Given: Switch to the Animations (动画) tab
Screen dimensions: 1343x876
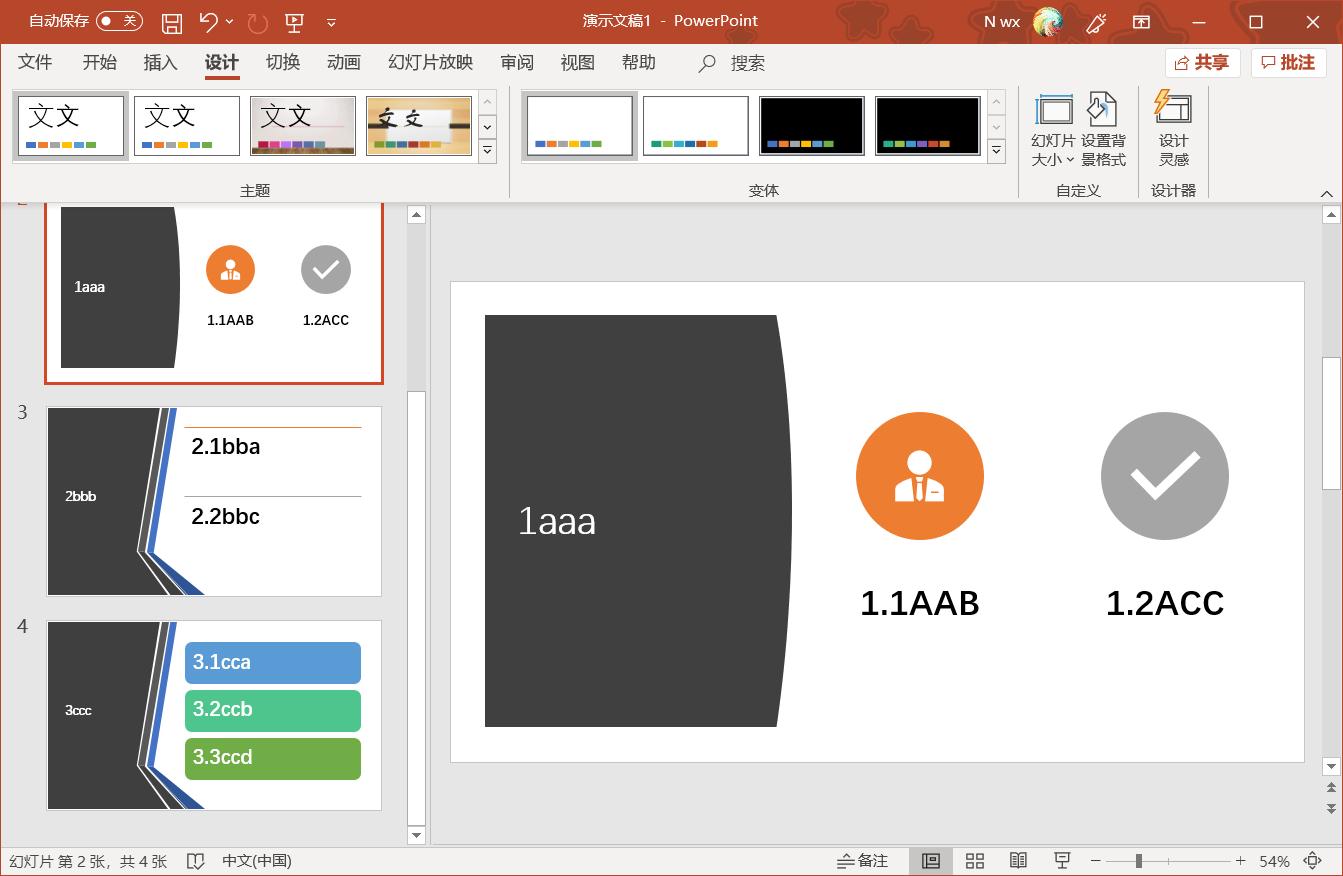Looking at the screenshot, I should coord(343,63).
